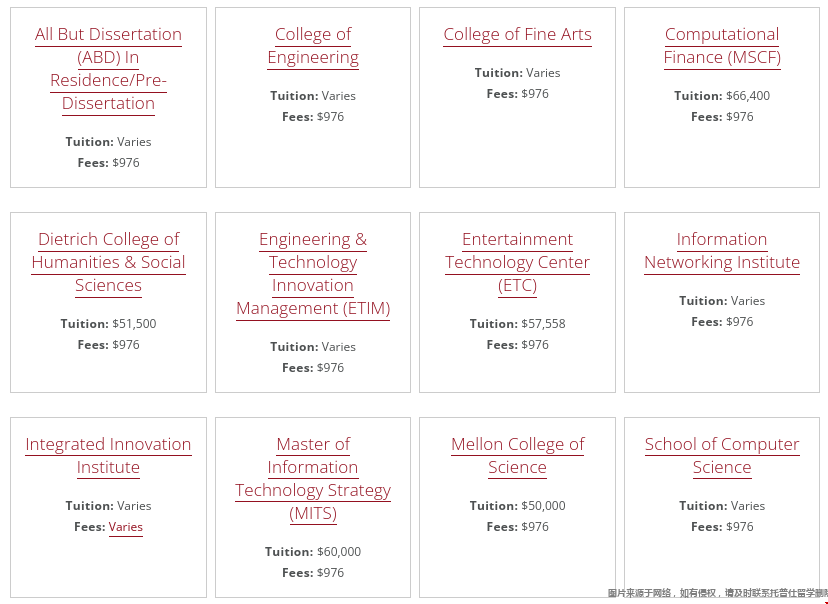Click Tuition label under College of Fine Arts
Image resolution: width=828 pixels, height=604 pixels.
tap(498, 73)
